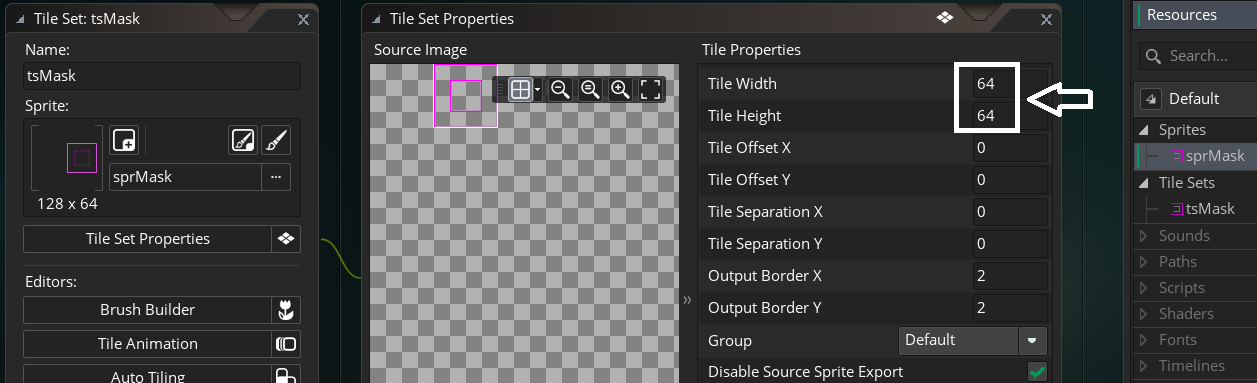Viewport: 1257px width, 383px height.
Task: Click the fit to window icon
Action: pyautogui.click(x=650, y=90)
